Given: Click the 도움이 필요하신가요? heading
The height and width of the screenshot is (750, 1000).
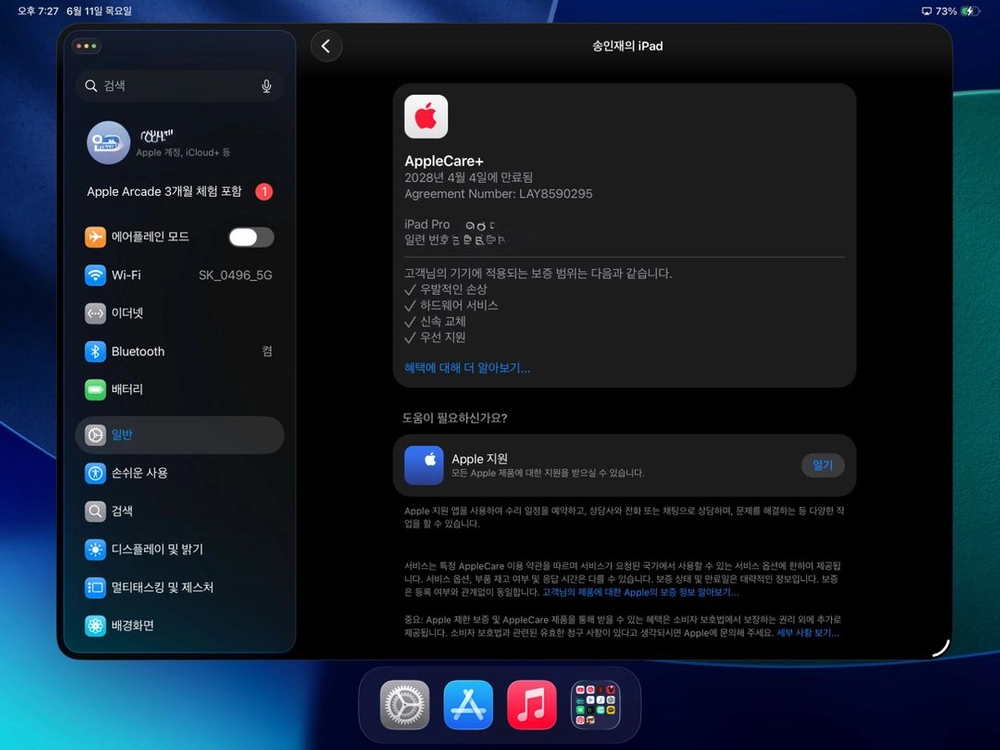Looking at the screenshot, I should pos(455,418).
